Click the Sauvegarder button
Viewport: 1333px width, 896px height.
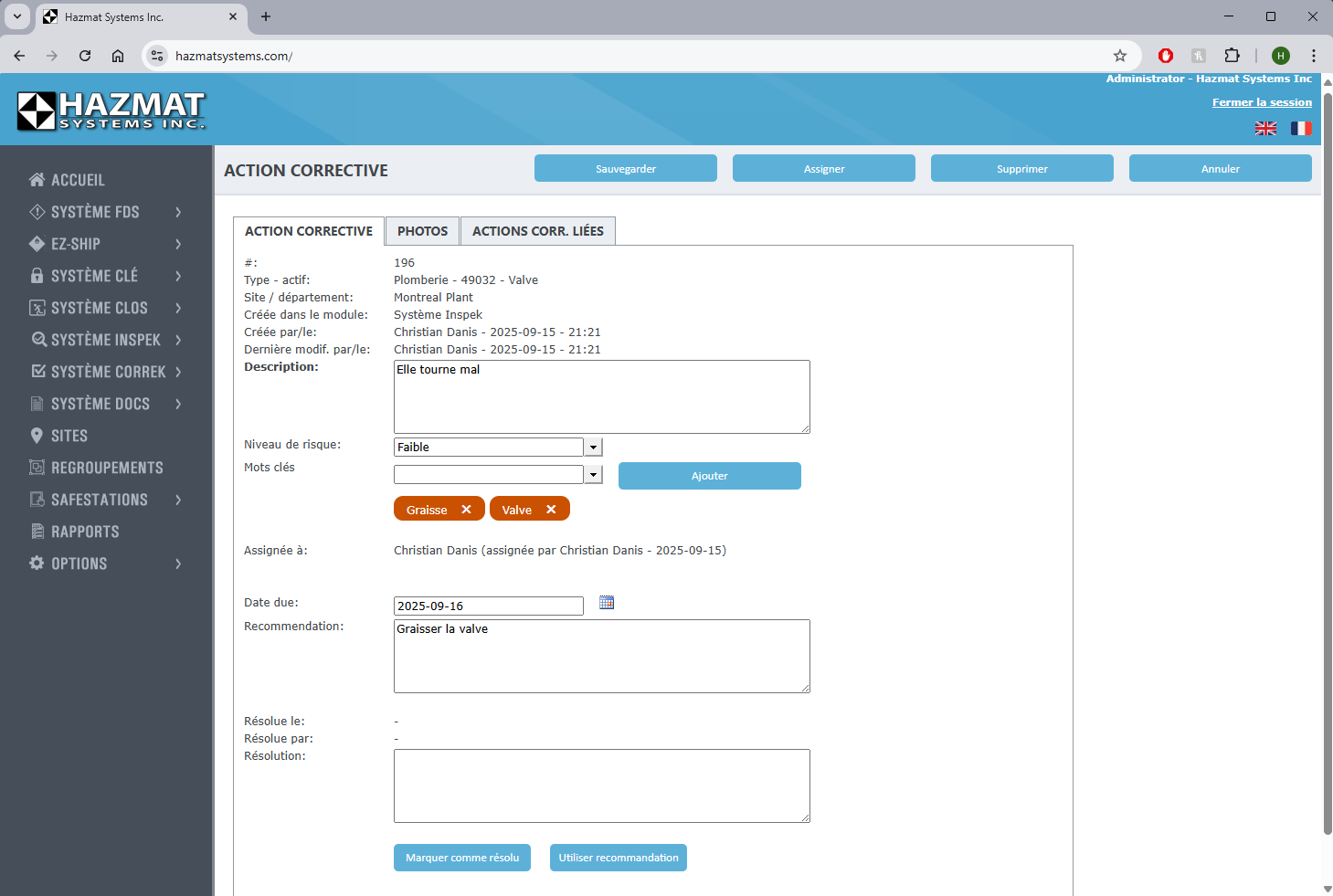click(625, 169)
